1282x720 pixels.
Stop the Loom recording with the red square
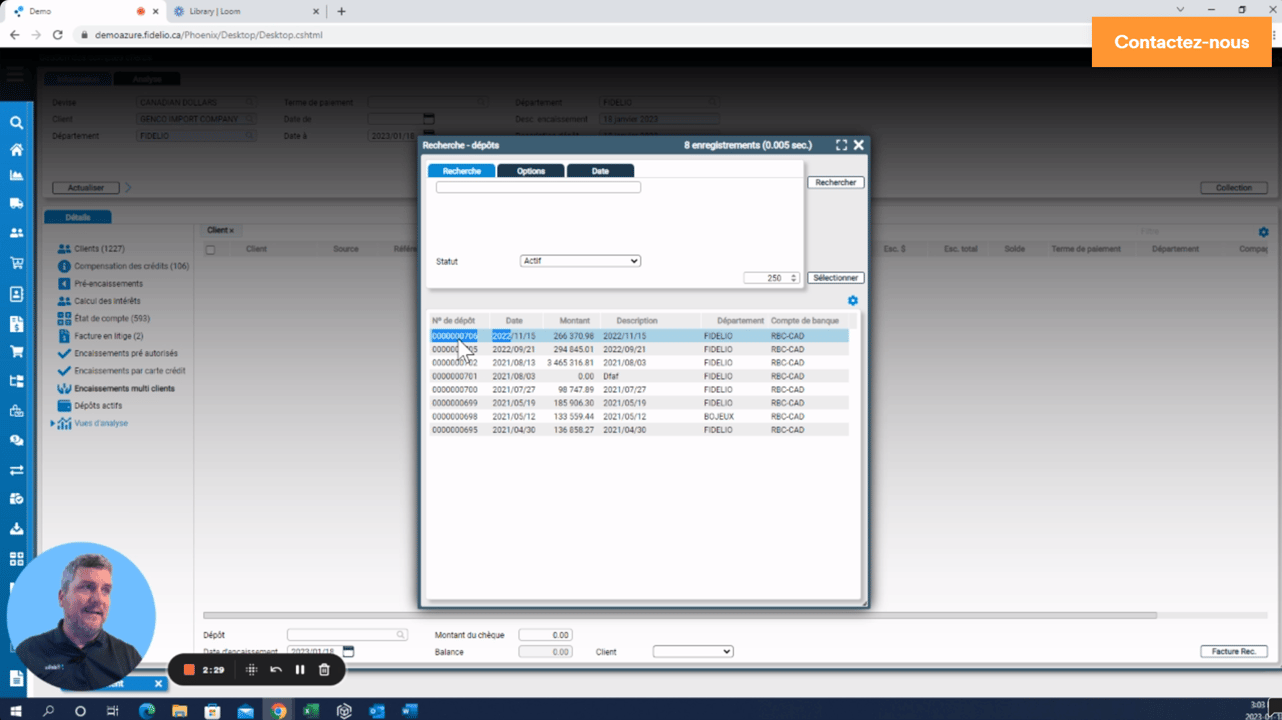click(188, 670)
